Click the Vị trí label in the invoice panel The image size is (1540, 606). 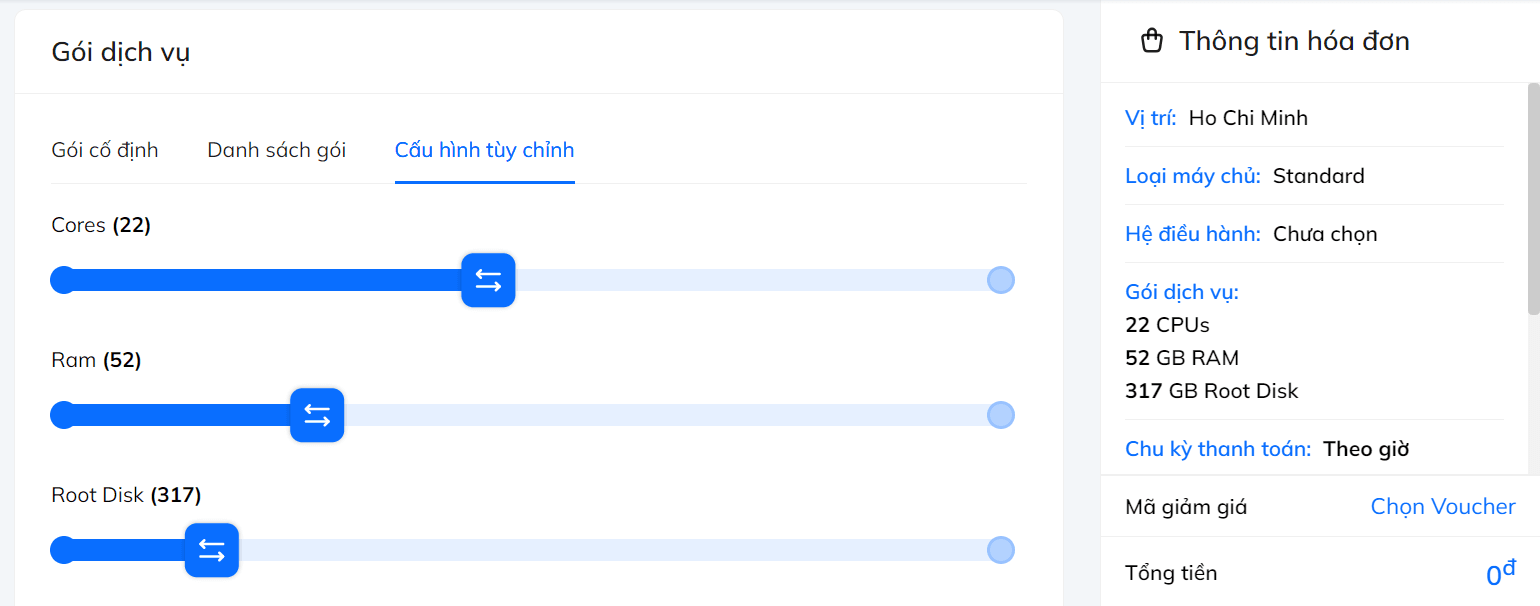tap(1151, 118)
